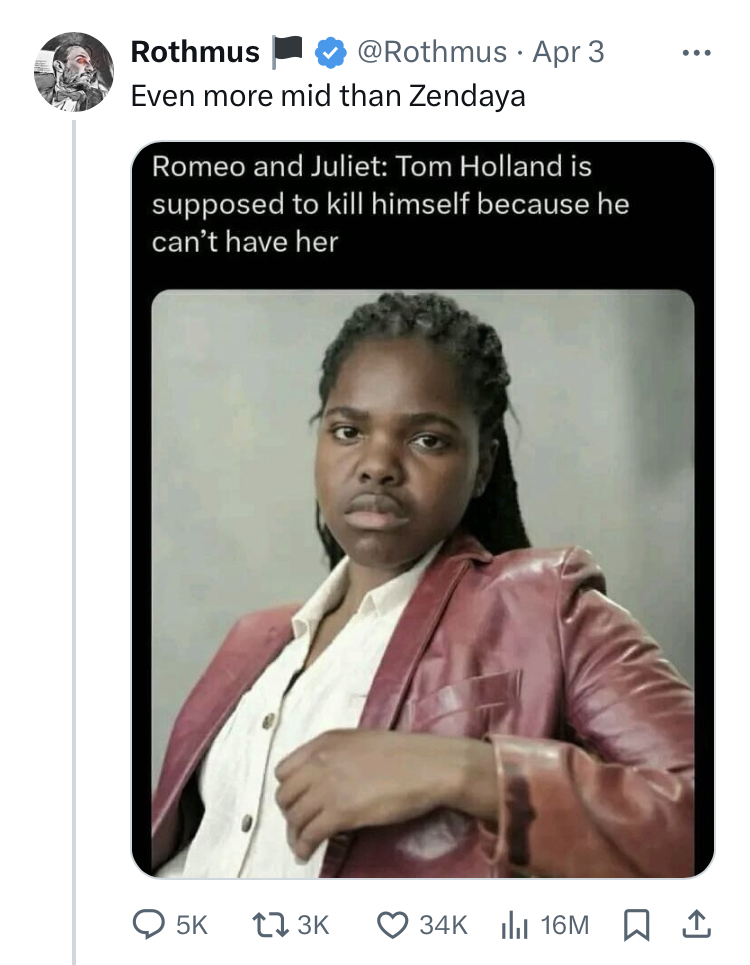Click the 3K reposts count

point(313,925)
